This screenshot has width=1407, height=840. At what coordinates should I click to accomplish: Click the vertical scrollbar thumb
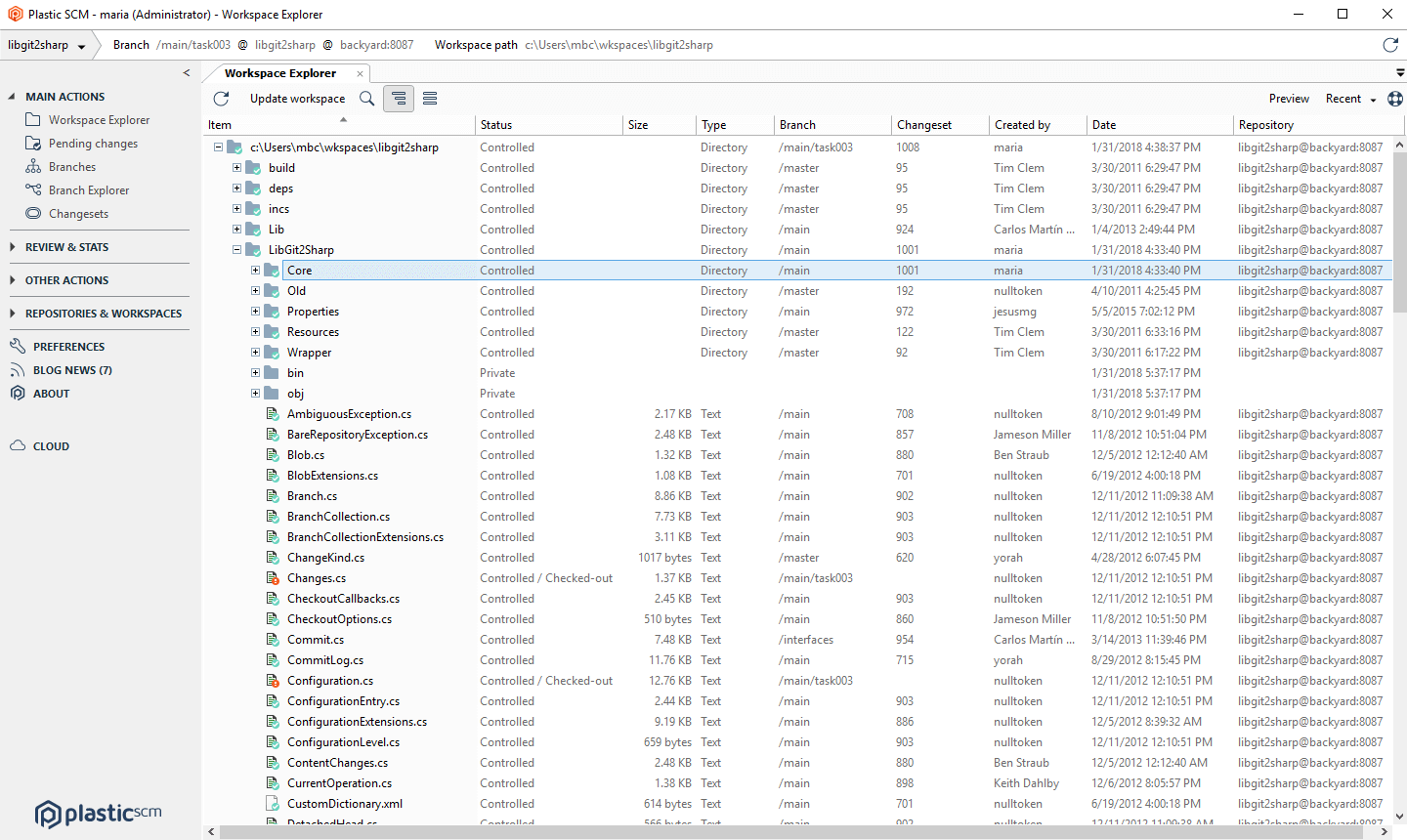[1399, 231]
